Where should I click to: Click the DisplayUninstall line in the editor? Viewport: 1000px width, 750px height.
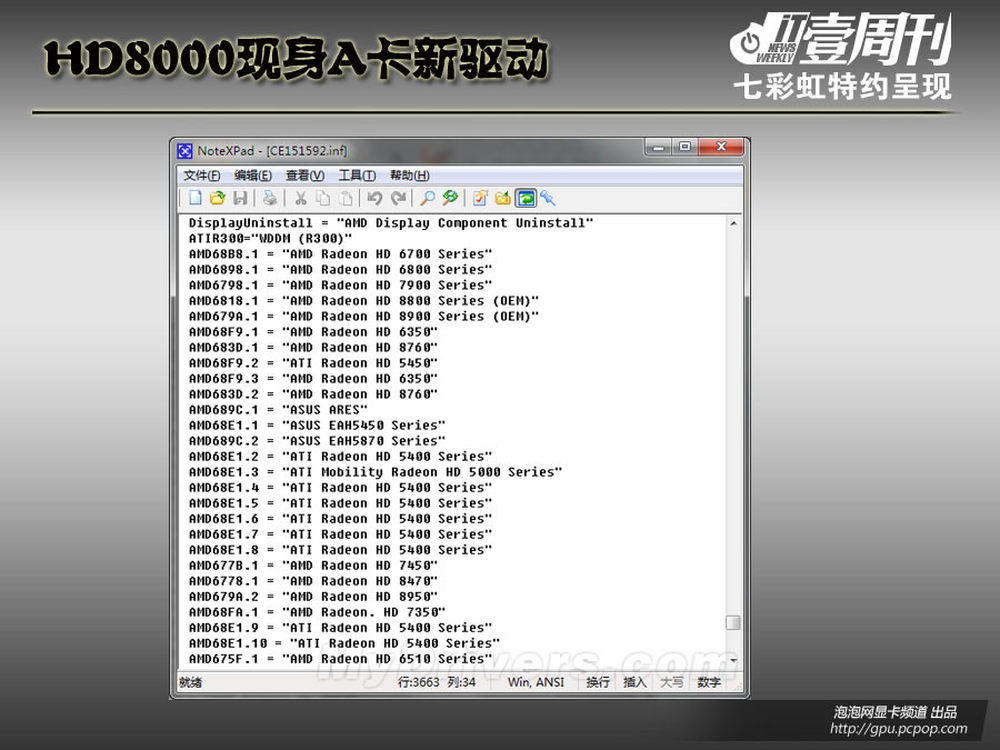click(391, 223)
